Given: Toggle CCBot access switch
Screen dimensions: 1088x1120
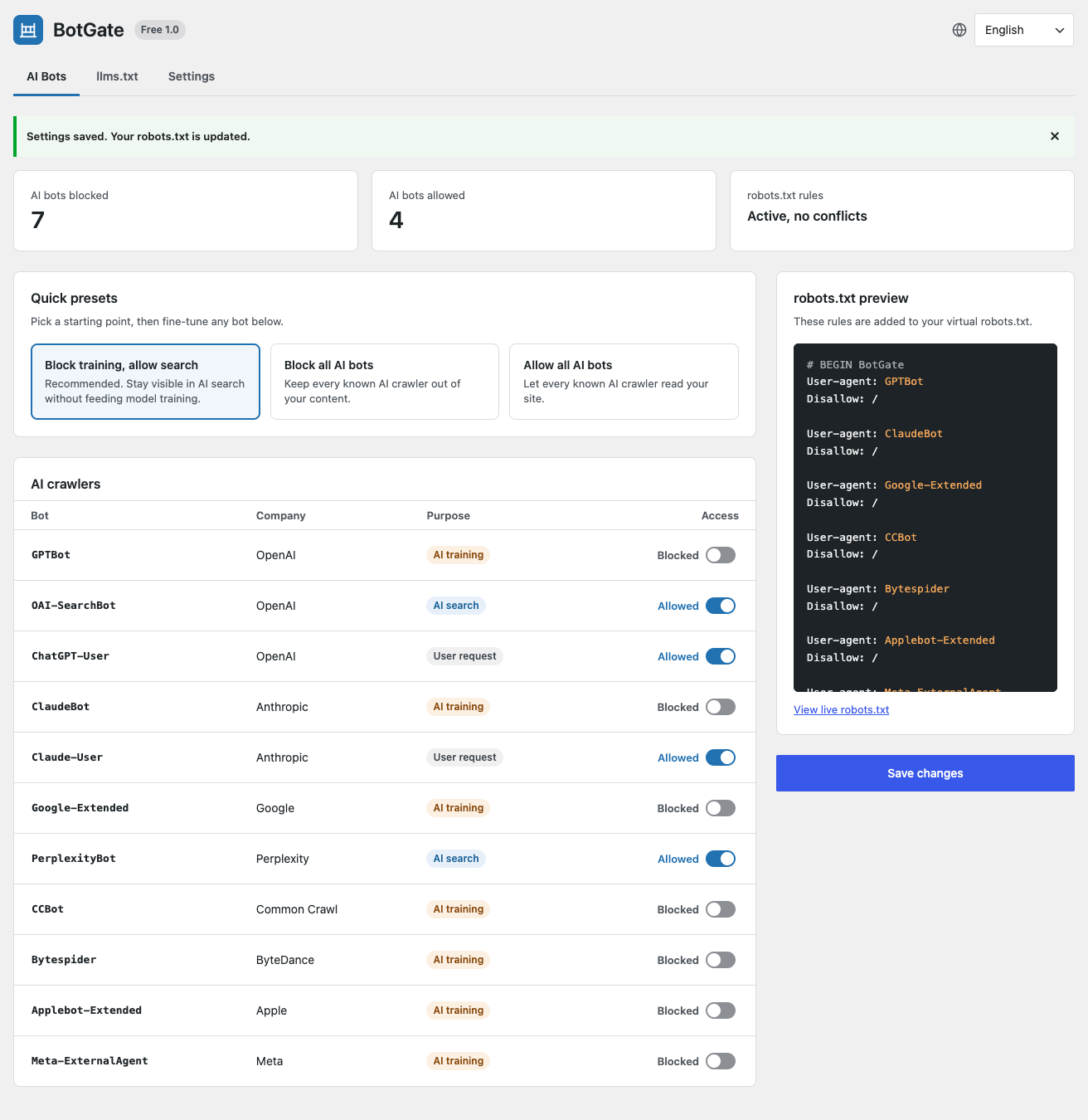Looking at the screenshot, I should pos(721,909).
